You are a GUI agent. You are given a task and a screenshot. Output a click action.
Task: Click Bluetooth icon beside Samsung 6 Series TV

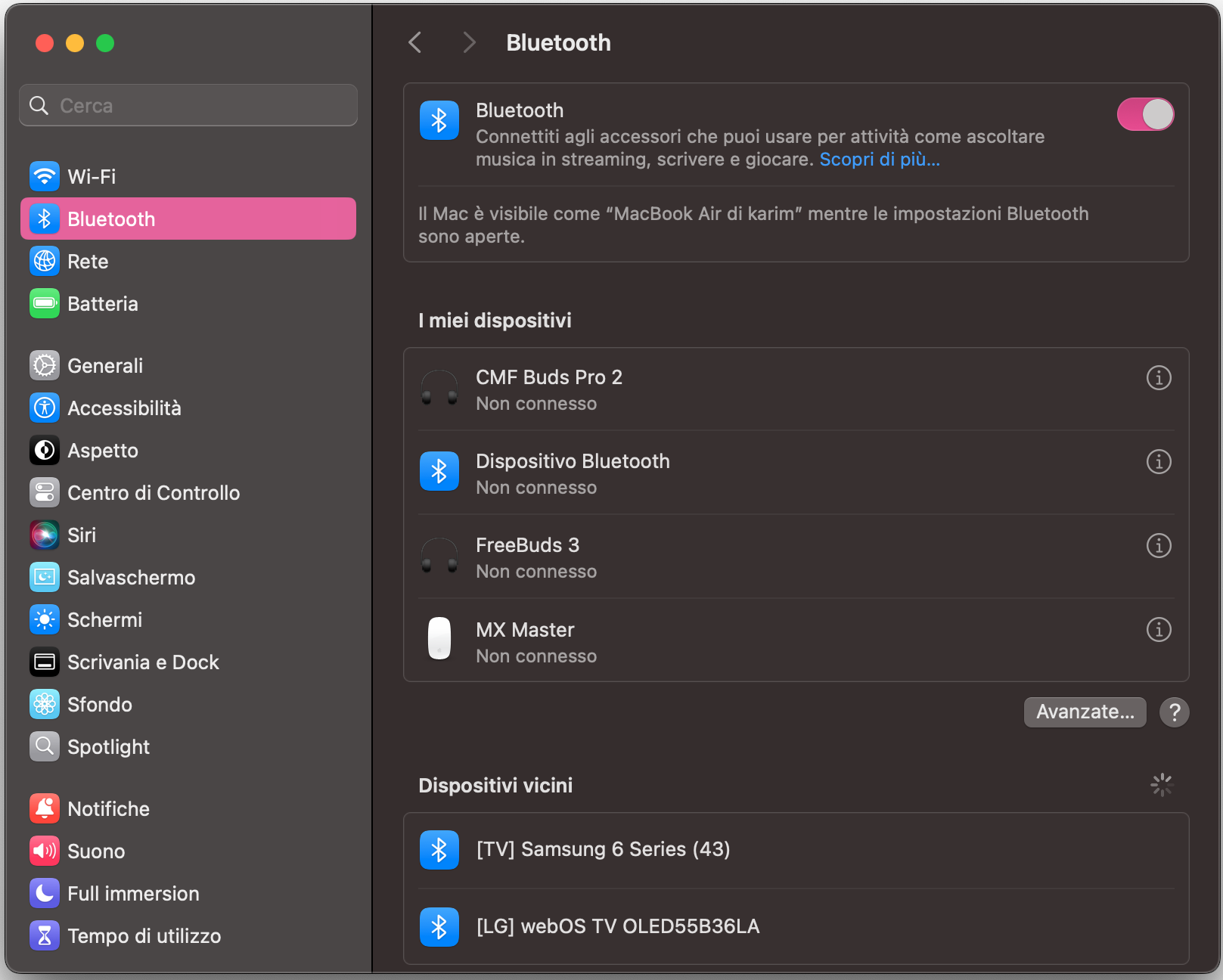[x=439, y=850]
